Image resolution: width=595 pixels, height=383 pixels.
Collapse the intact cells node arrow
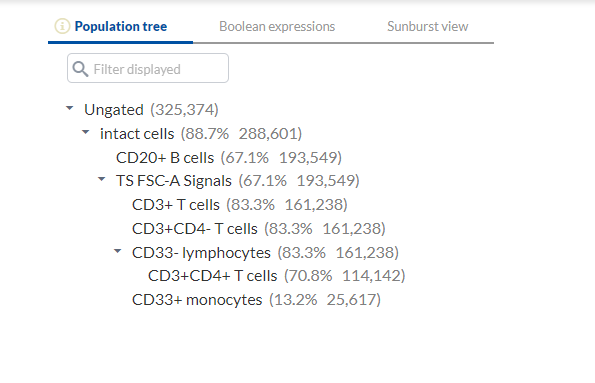(x=85, y=132)
